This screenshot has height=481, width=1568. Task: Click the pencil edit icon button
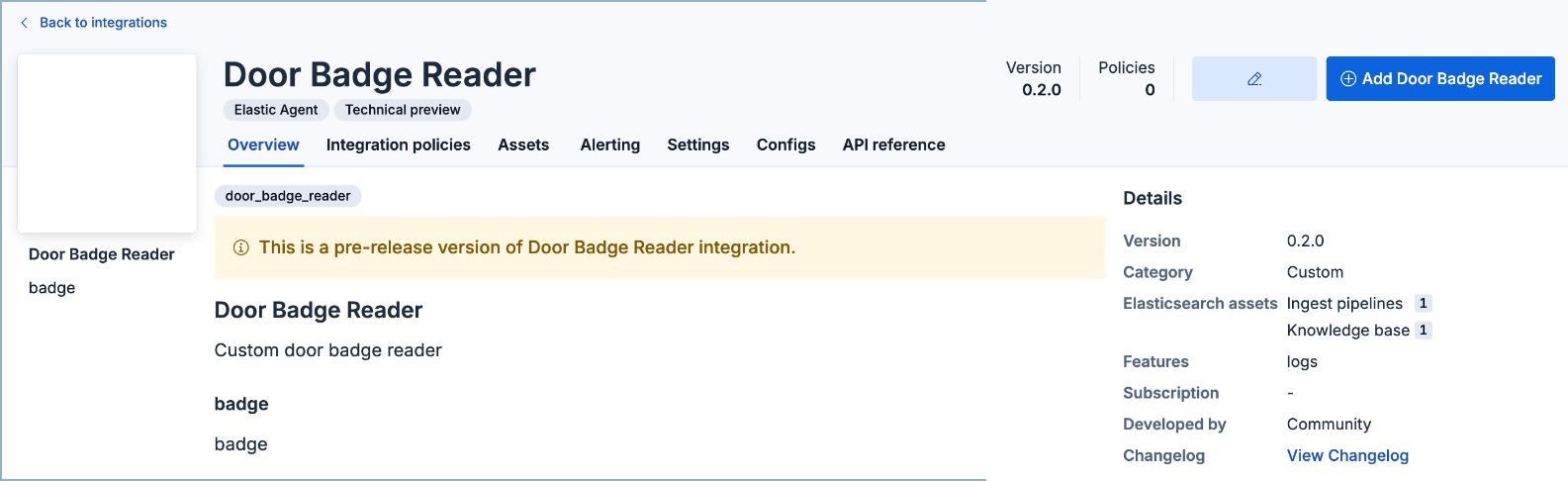(x=1254, y=79)
